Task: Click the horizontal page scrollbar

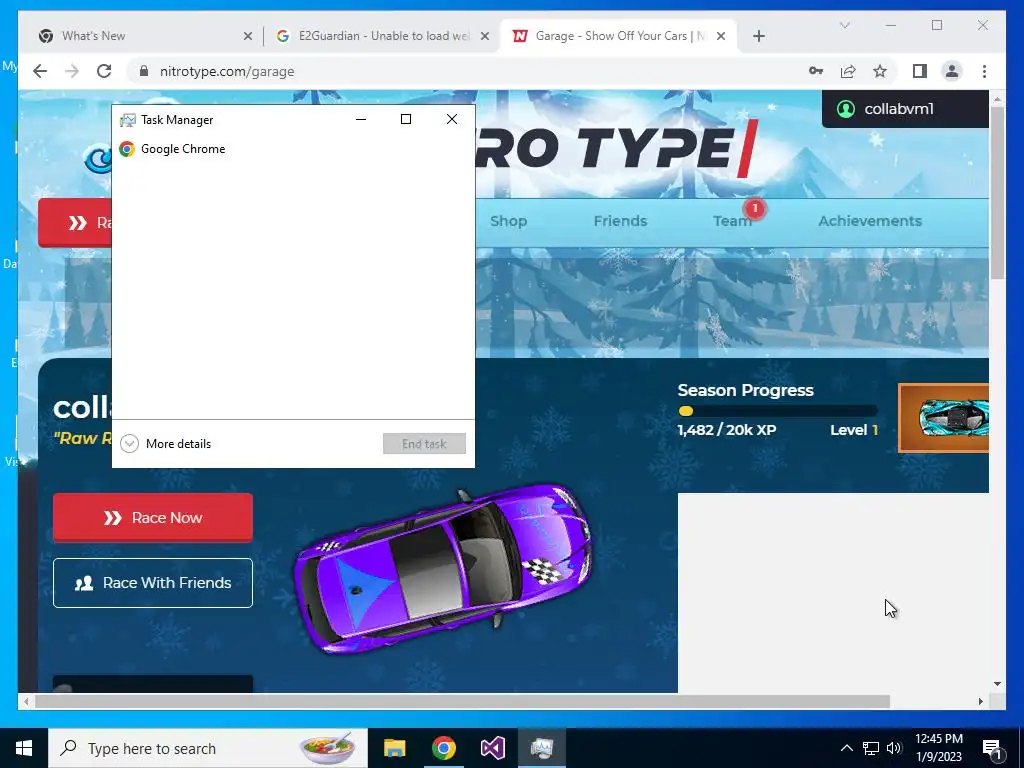Action: (x=462, y=701)
